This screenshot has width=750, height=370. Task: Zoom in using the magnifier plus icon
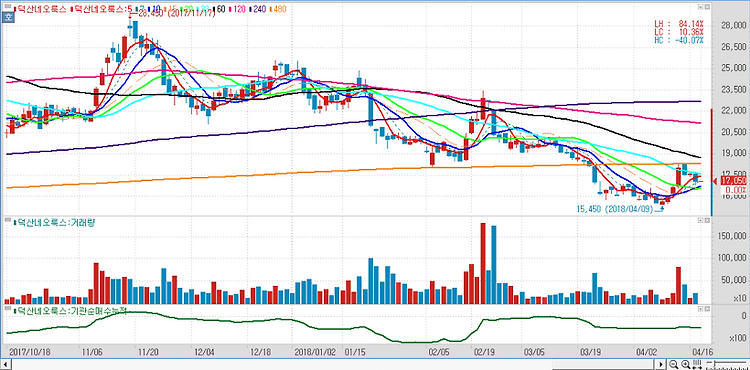[685, 364]
